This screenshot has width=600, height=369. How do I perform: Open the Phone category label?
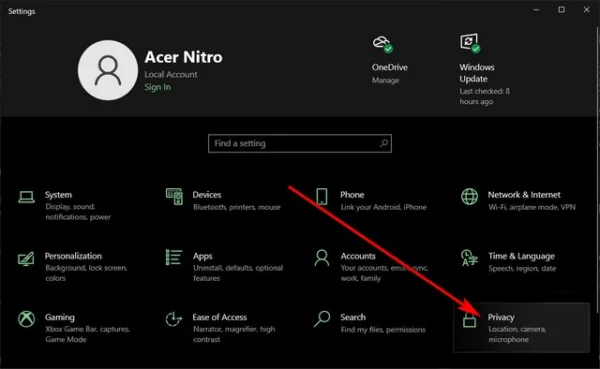point(352,195)
